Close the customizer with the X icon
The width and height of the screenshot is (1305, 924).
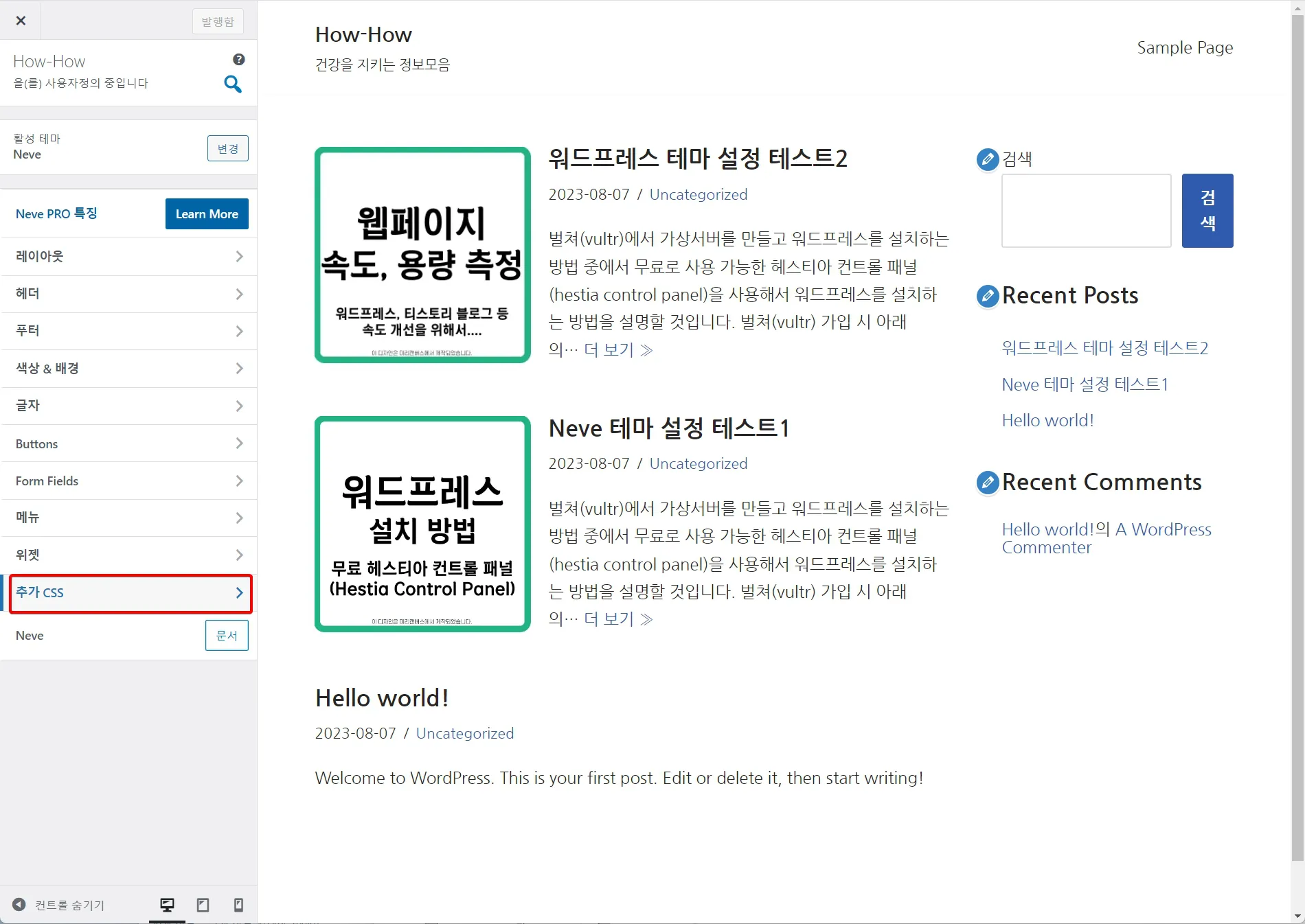(x=21, y=21)
